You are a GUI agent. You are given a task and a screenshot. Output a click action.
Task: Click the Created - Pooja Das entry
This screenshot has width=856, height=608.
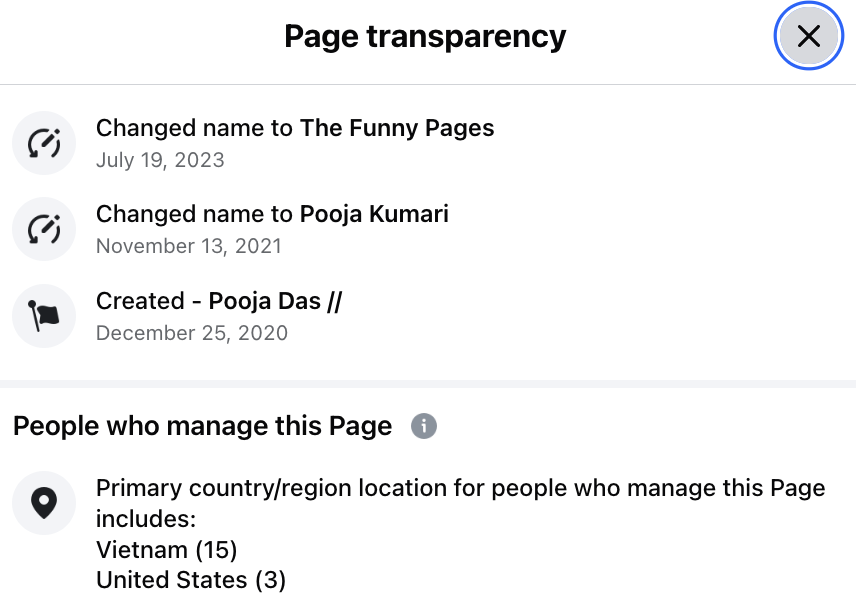[x=218, y=301]
